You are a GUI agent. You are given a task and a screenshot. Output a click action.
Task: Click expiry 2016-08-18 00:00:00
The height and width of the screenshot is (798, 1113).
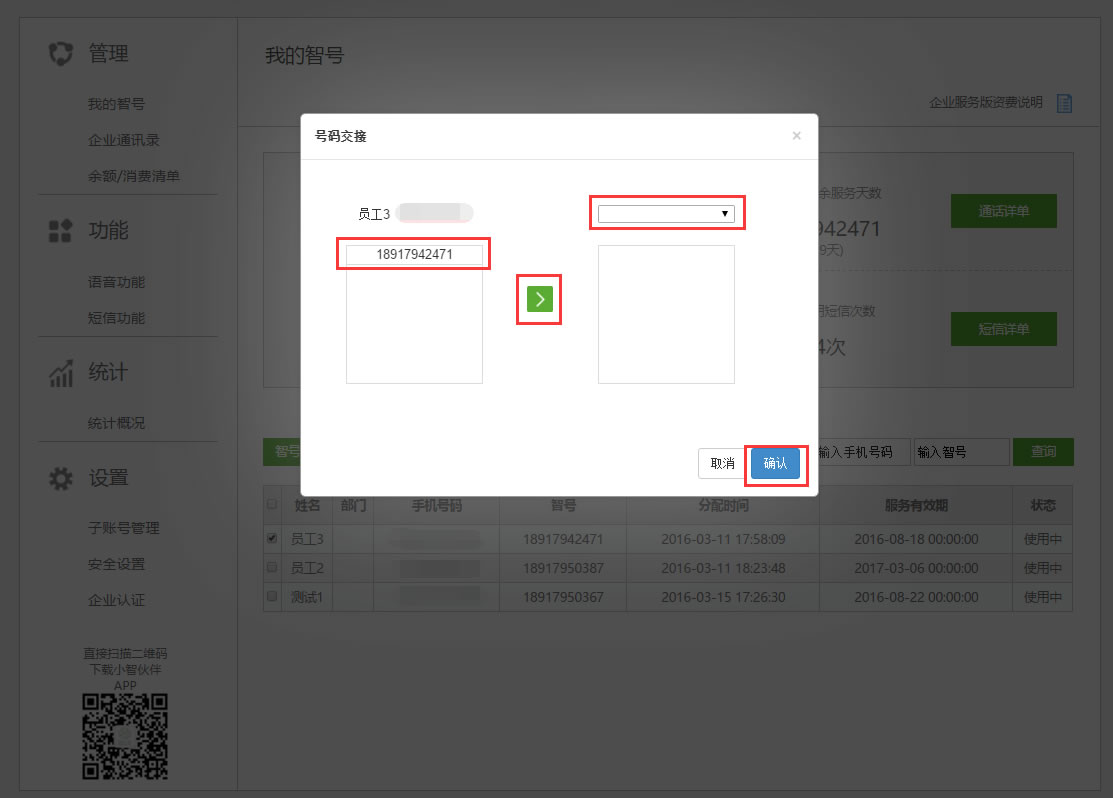[x=916, y=539]
